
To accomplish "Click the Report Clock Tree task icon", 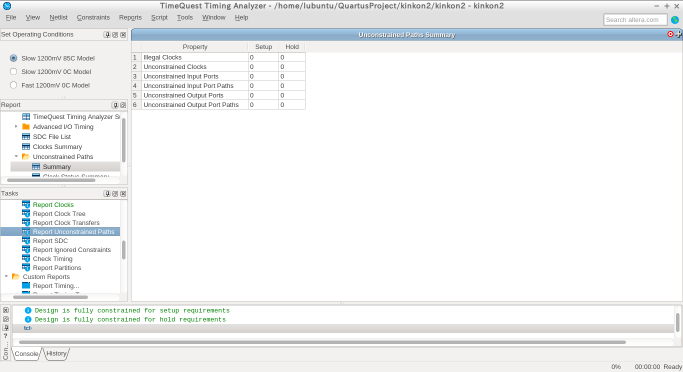I will coord(26,213).
